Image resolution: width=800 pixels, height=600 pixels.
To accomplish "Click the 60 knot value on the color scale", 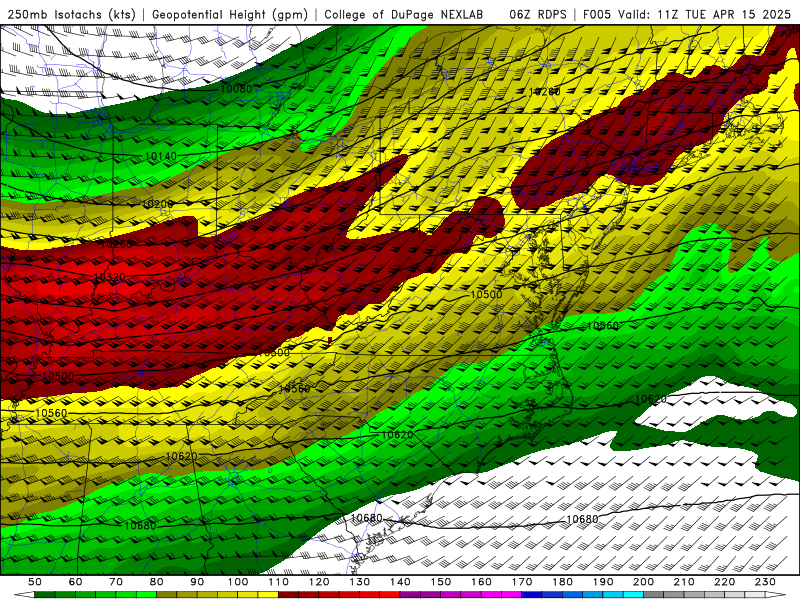I will click(76, 582).
